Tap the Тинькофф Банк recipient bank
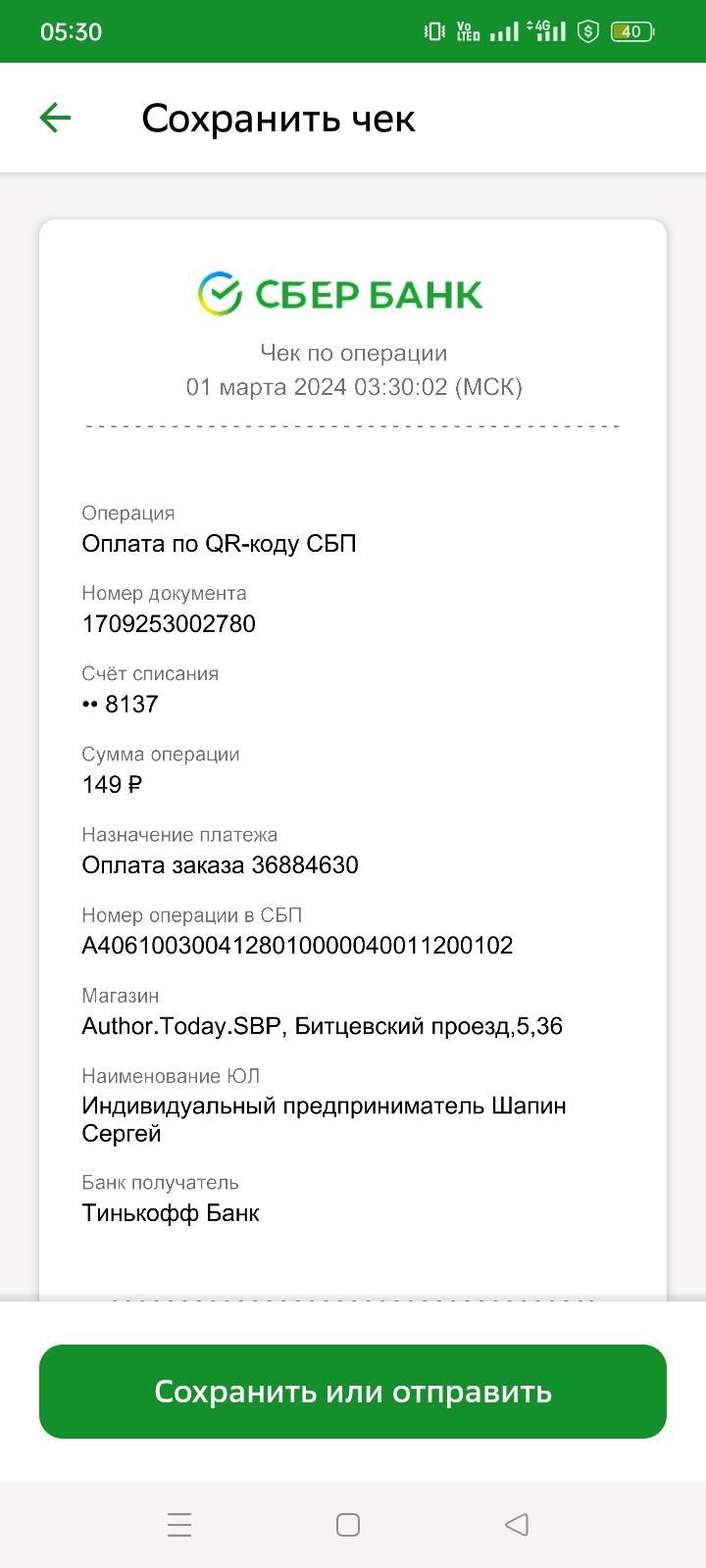The width and height of the screenshot is (706, 1568). click(x=171, y=1213)
